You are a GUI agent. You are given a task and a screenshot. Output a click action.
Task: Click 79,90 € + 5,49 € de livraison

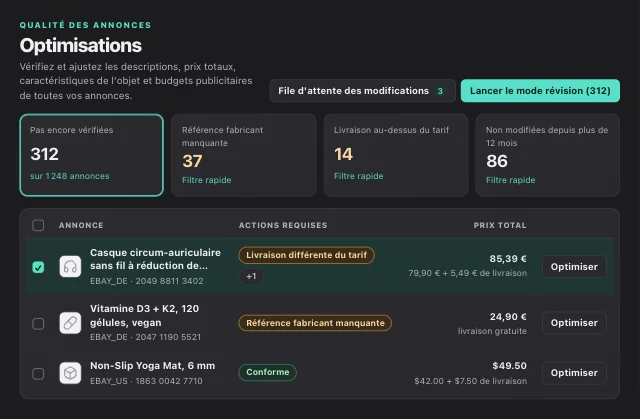pyautogui.click(x=467, y=273)
